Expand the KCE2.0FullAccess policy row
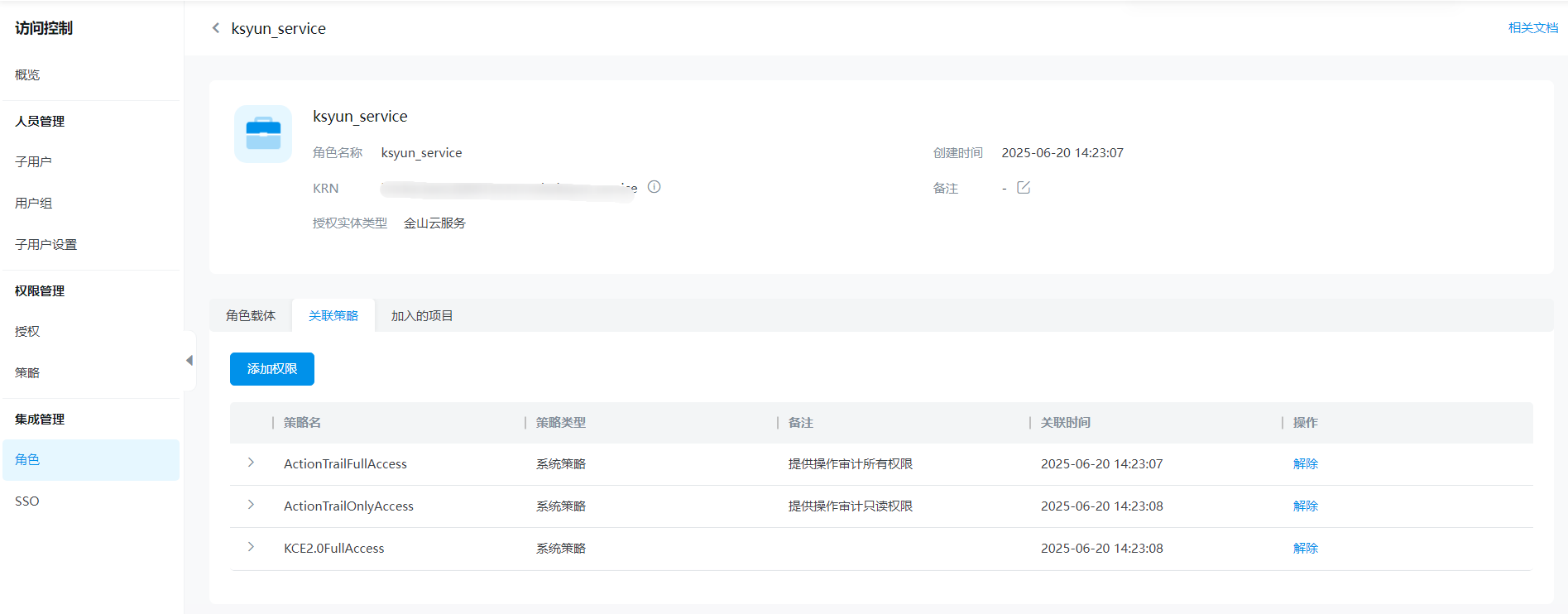The image size is (1568, 614). [x=251, y=548]
